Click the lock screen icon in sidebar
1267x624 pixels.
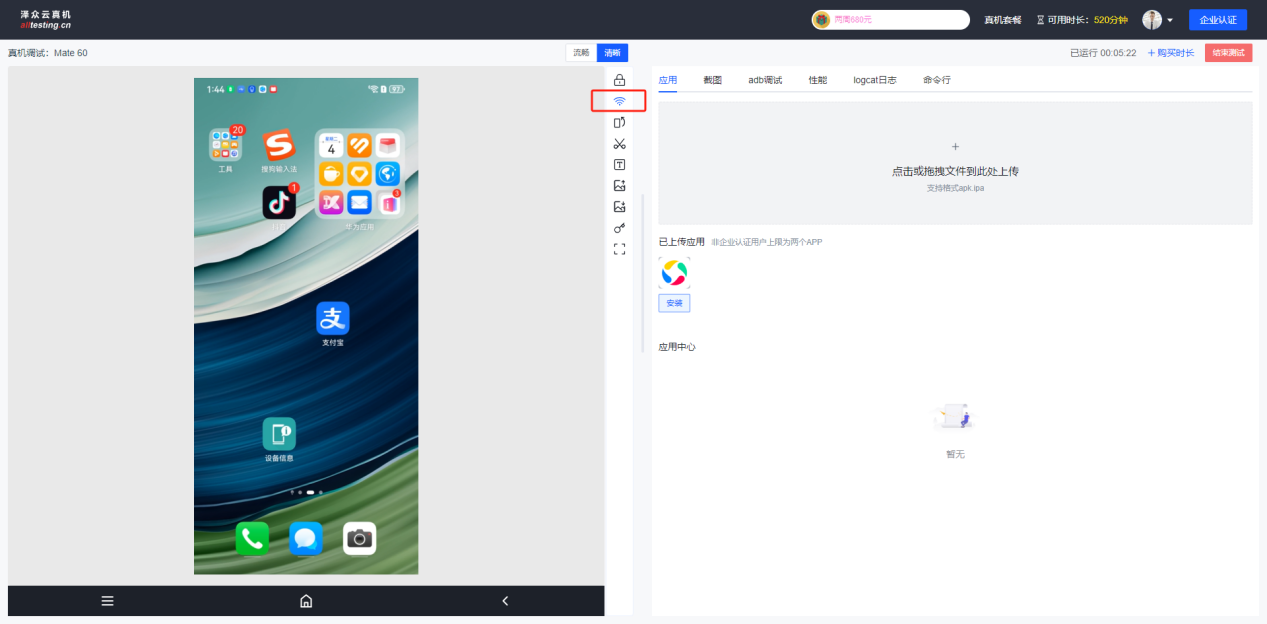[x=619, y=80]
